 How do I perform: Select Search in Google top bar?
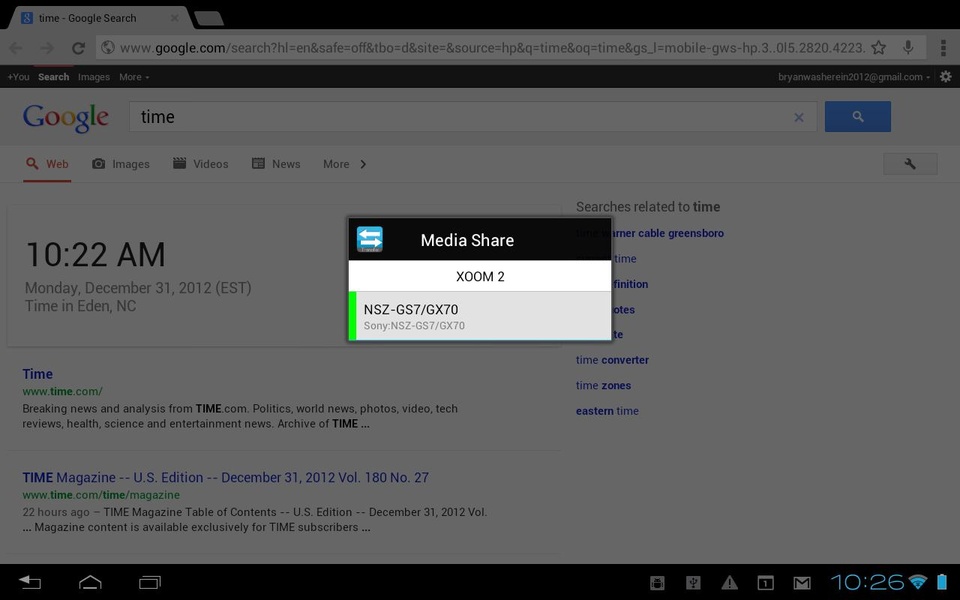[53, 77]
